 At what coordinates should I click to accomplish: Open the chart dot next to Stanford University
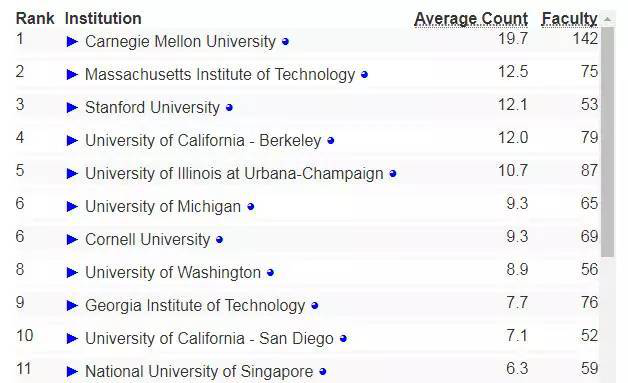coord(229,108)
